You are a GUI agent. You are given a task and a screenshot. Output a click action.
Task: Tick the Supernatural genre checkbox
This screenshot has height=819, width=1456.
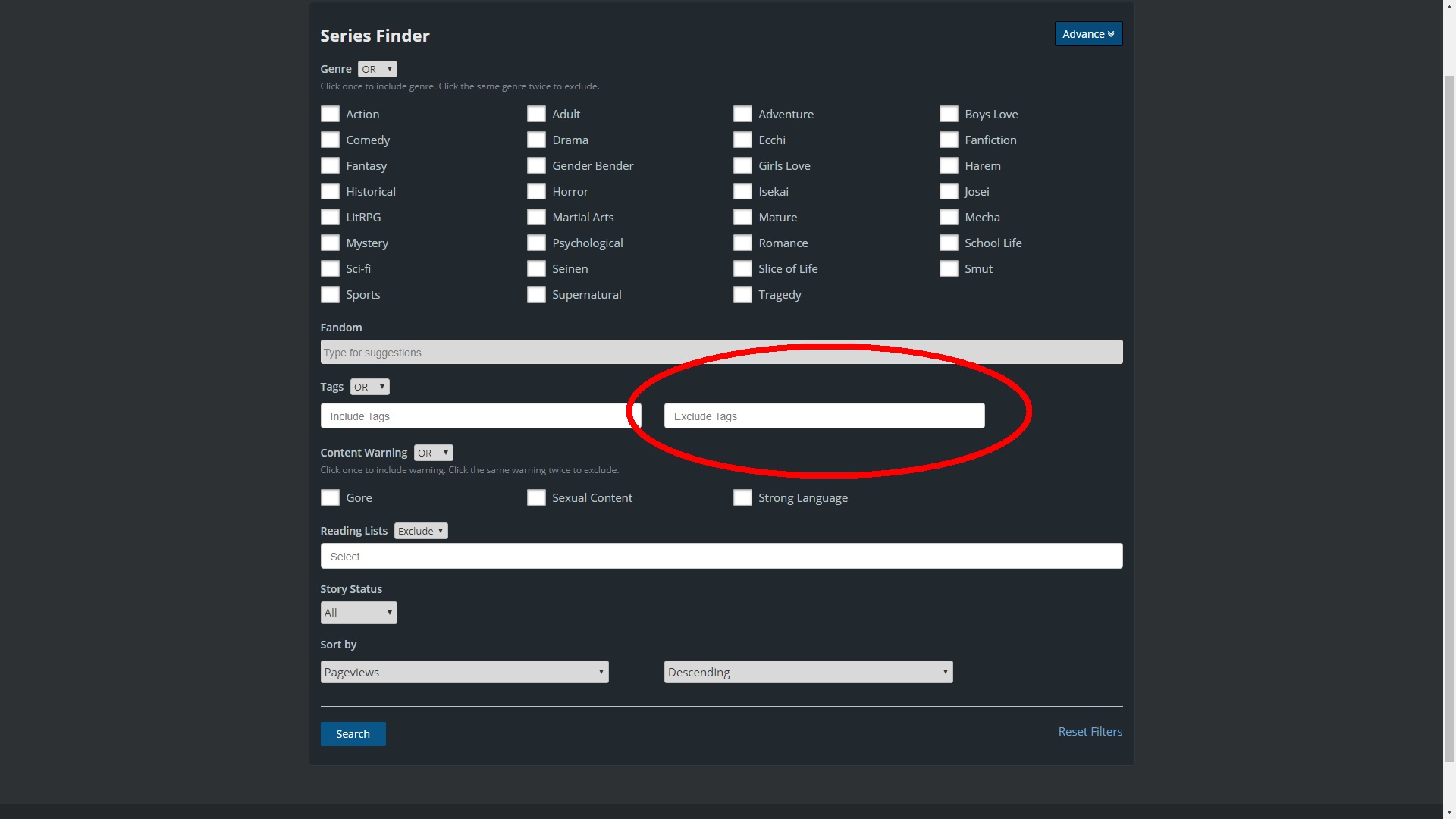pos(536,294)
